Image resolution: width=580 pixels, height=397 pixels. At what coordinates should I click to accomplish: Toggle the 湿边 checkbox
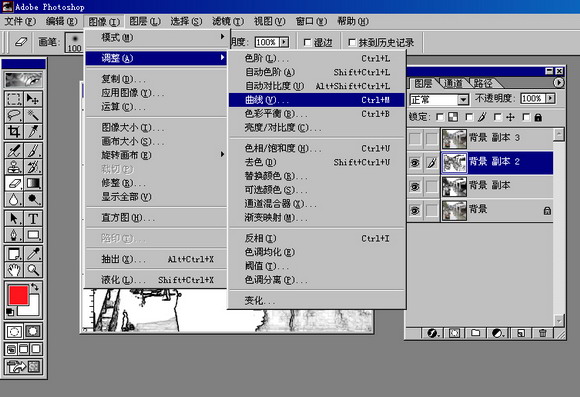[307, 43]
